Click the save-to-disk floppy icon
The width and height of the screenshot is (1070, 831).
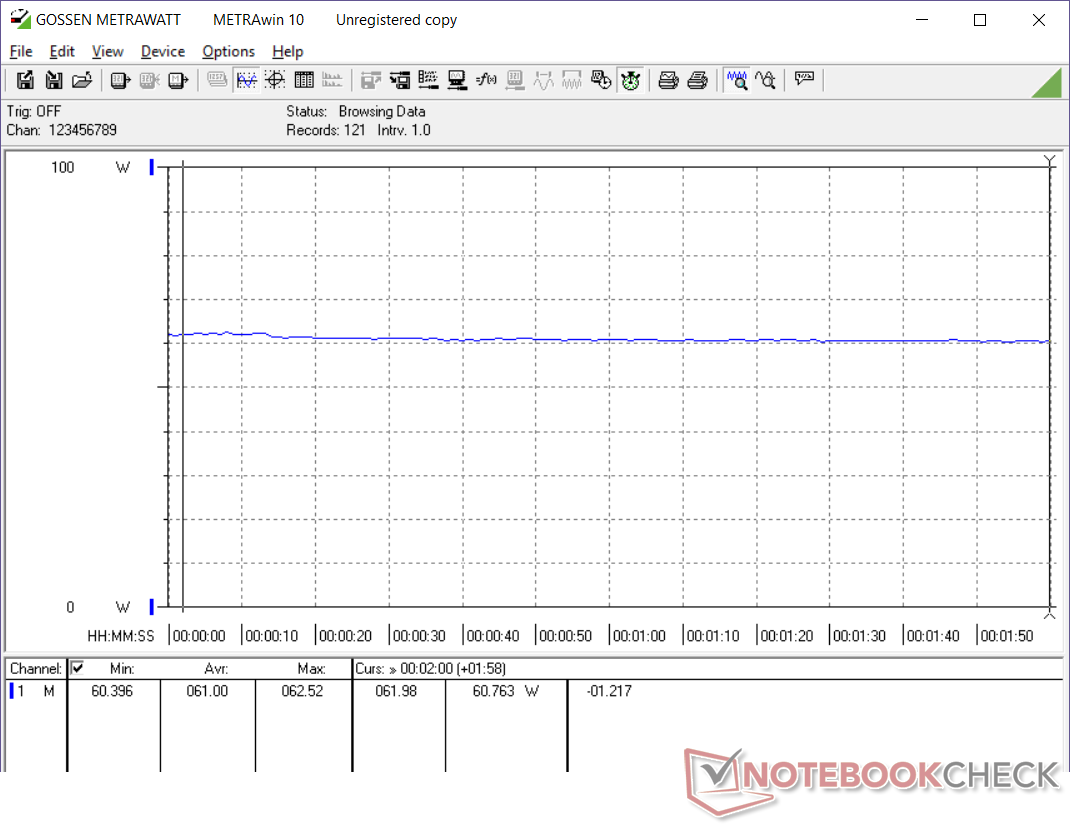25,81
